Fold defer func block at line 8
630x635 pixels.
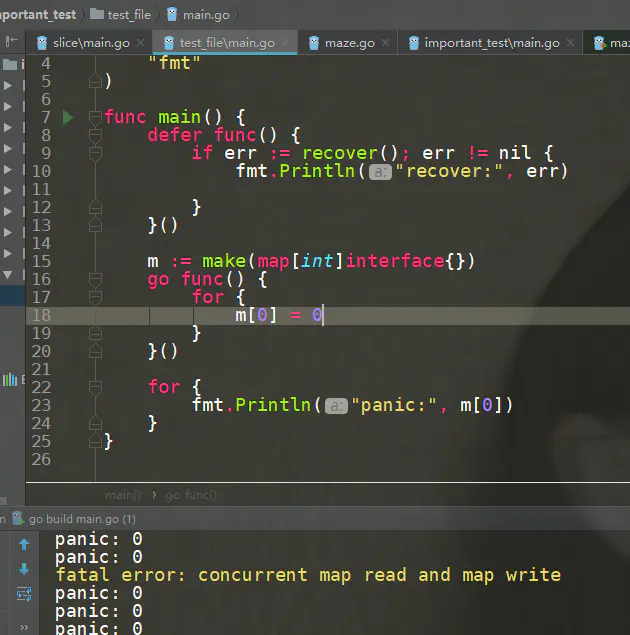pyautogui.click(x=95, y=135)
